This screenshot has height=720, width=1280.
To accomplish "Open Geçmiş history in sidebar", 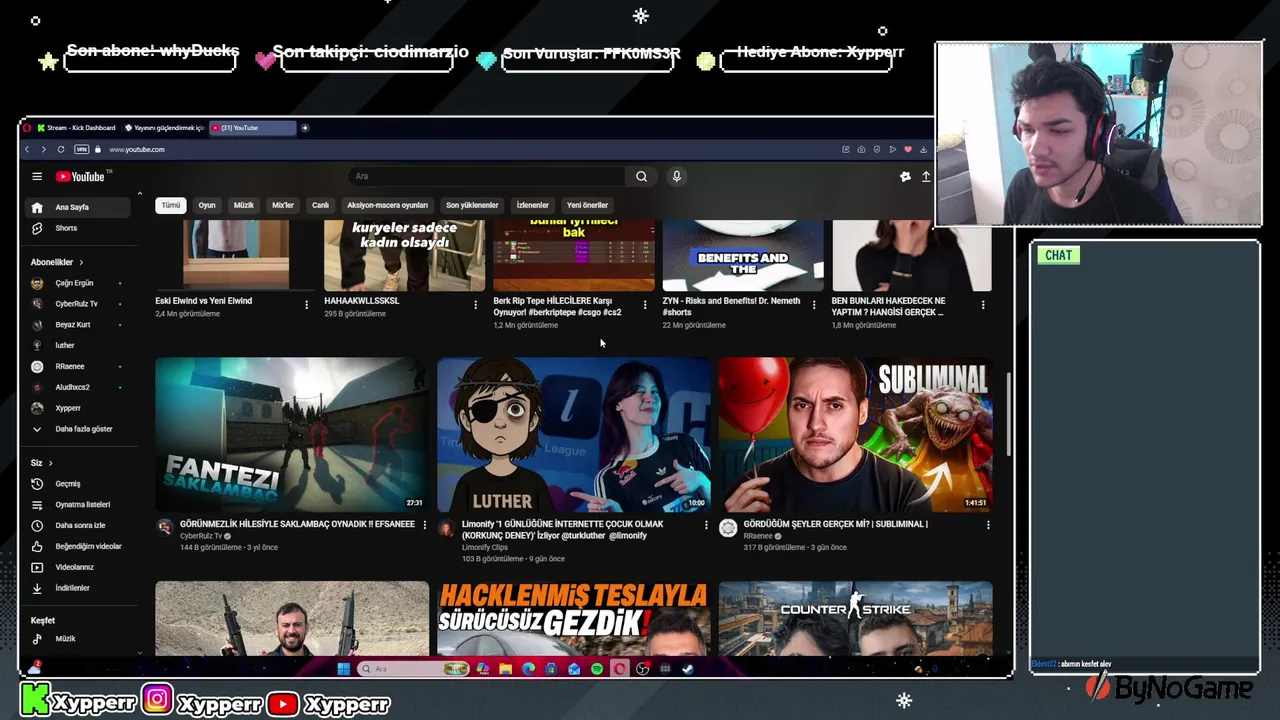I will coord(79,484).
